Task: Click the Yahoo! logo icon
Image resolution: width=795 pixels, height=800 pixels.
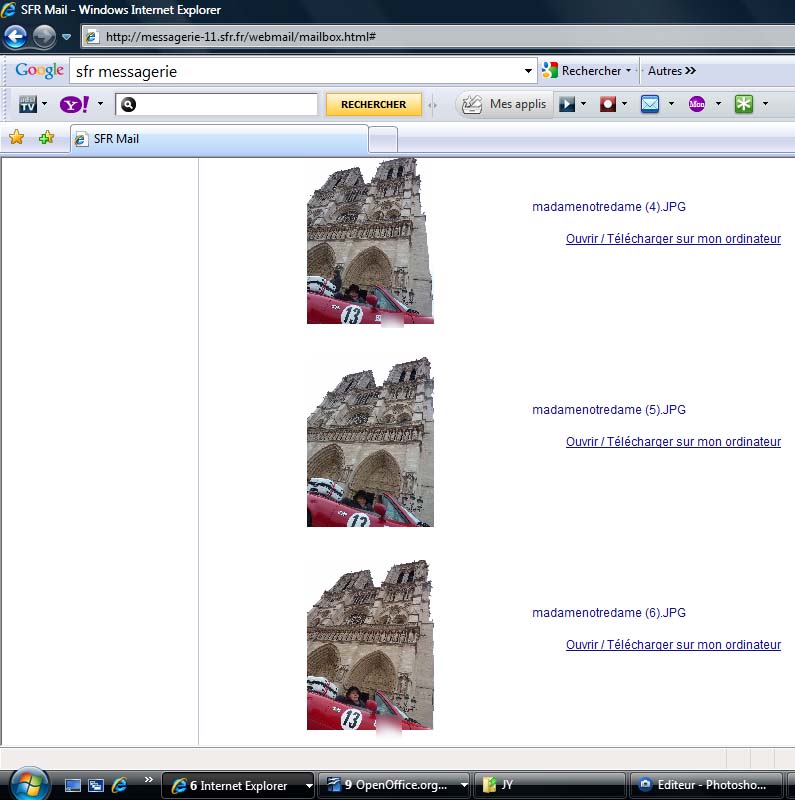Action: (x=74, y=104)
